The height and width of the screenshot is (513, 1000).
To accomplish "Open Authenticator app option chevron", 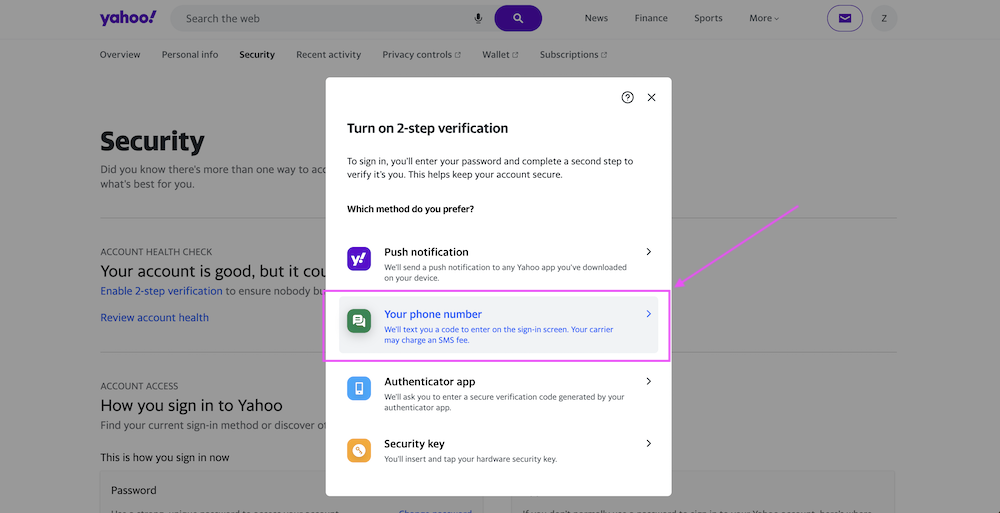I will 648,382.
